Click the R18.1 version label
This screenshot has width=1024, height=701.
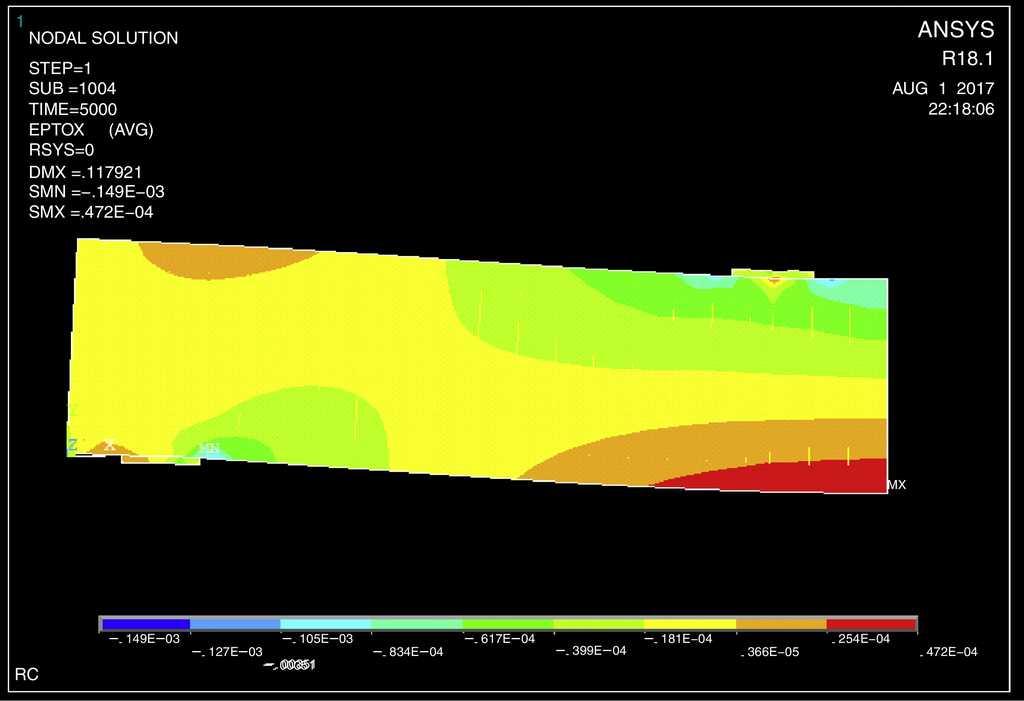pos(968,59)
